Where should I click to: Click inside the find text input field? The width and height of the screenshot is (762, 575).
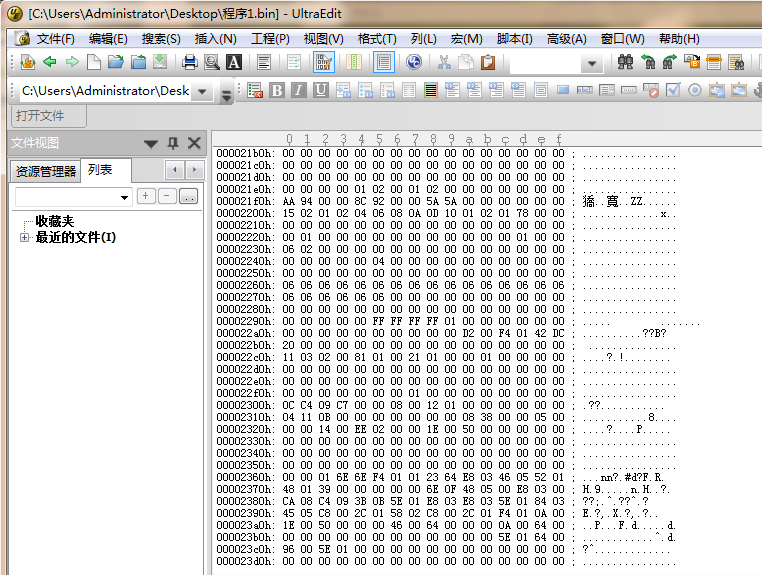(546, 63)
